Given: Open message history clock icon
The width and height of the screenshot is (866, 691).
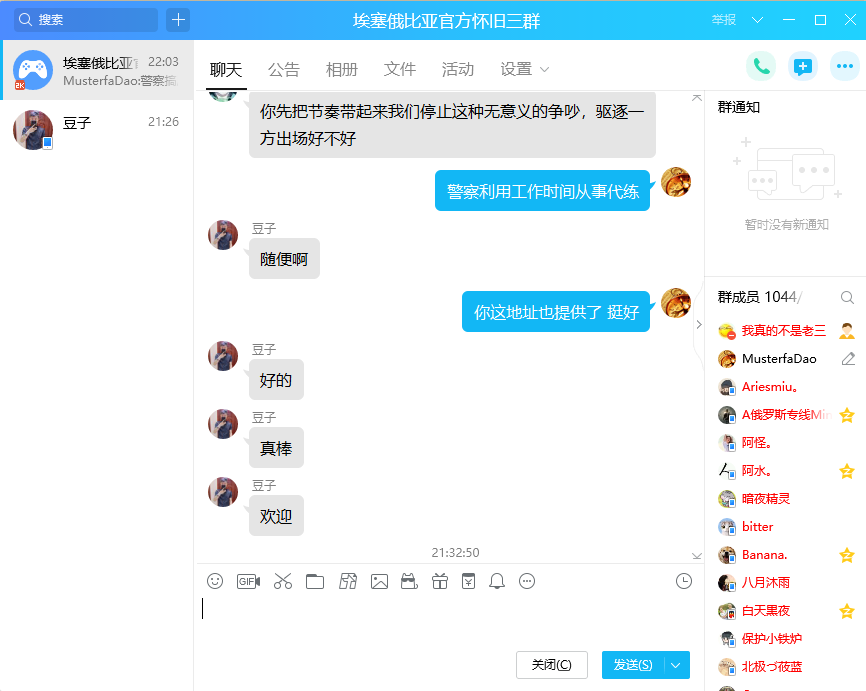Looking at the screenshot, I should point(684,581).
